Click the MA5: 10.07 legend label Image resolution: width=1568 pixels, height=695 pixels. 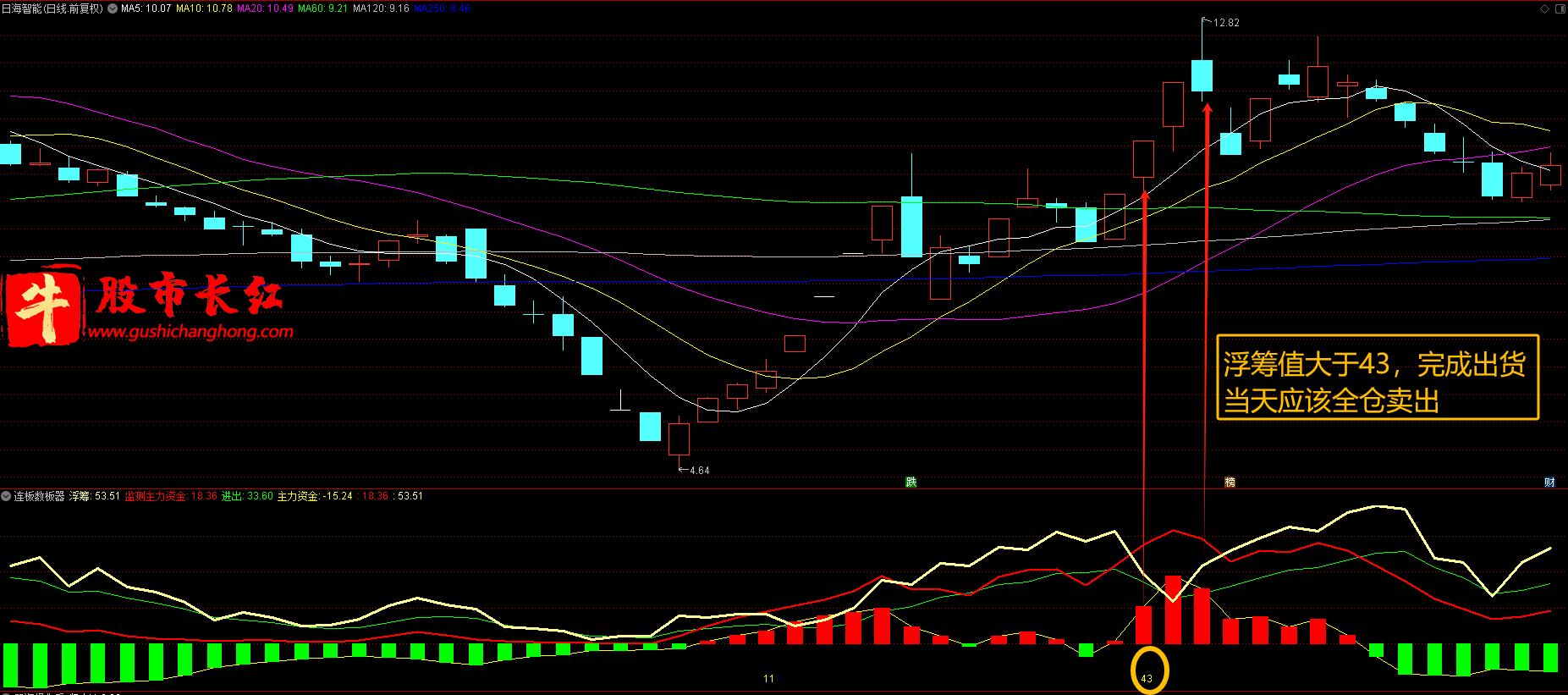click(x=146, y=8)
